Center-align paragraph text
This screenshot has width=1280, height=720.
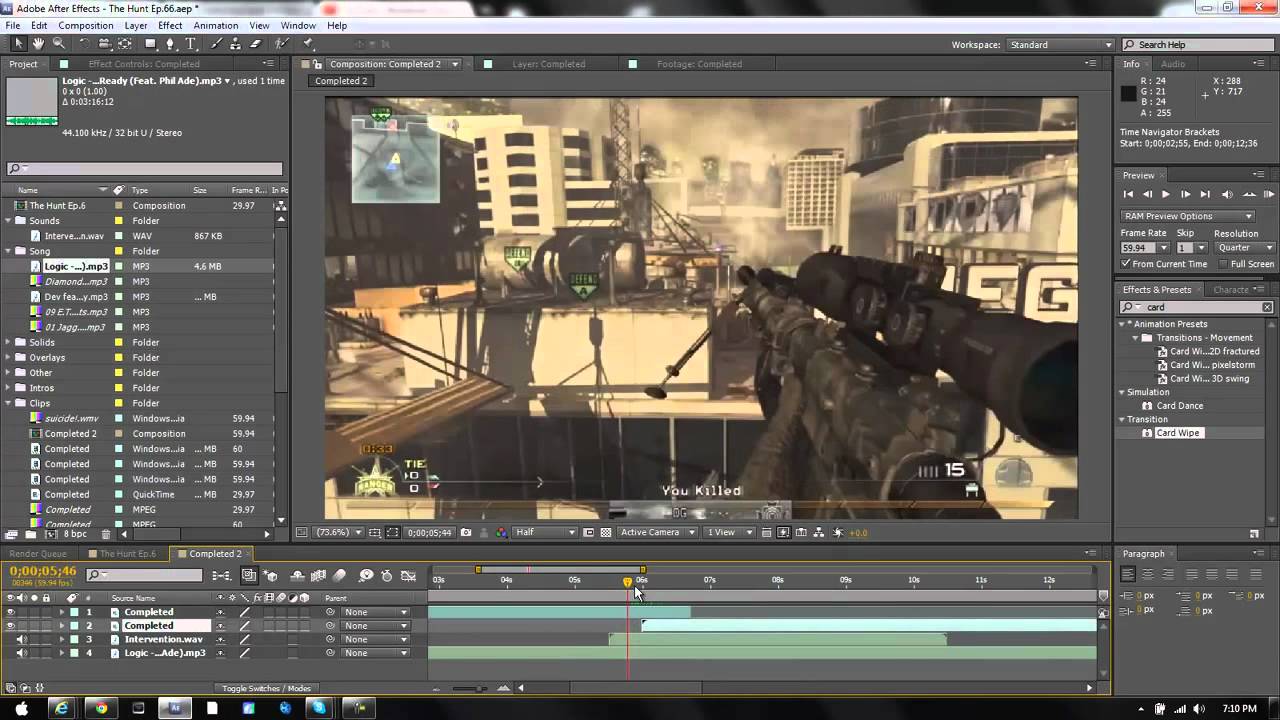coord(1148,574)
